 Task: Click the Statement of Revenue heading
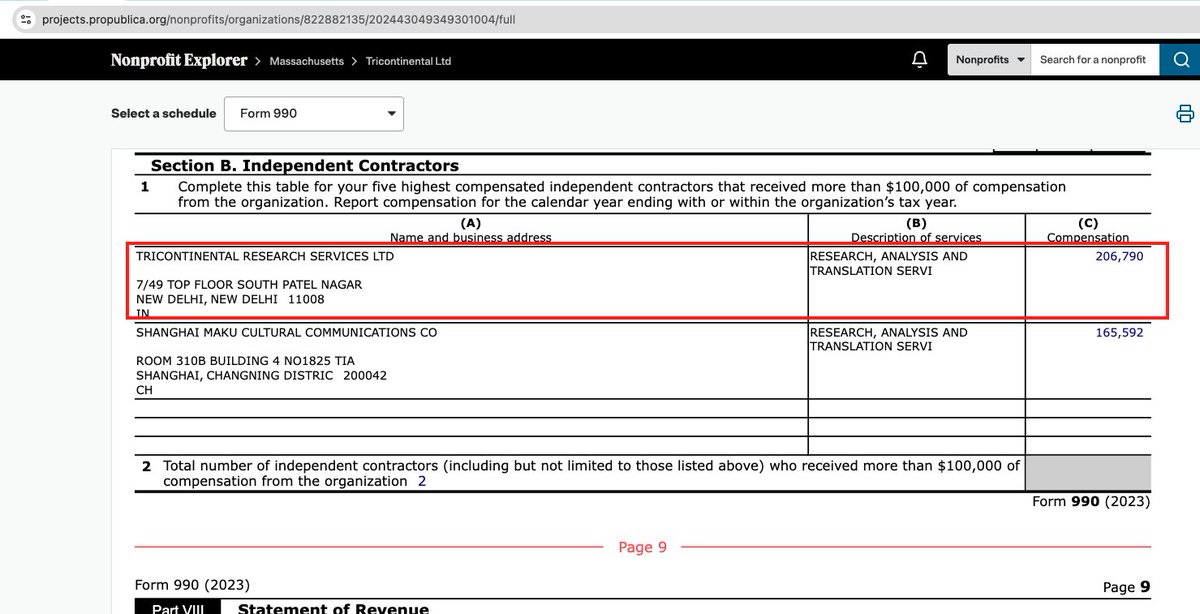point(333,609)
